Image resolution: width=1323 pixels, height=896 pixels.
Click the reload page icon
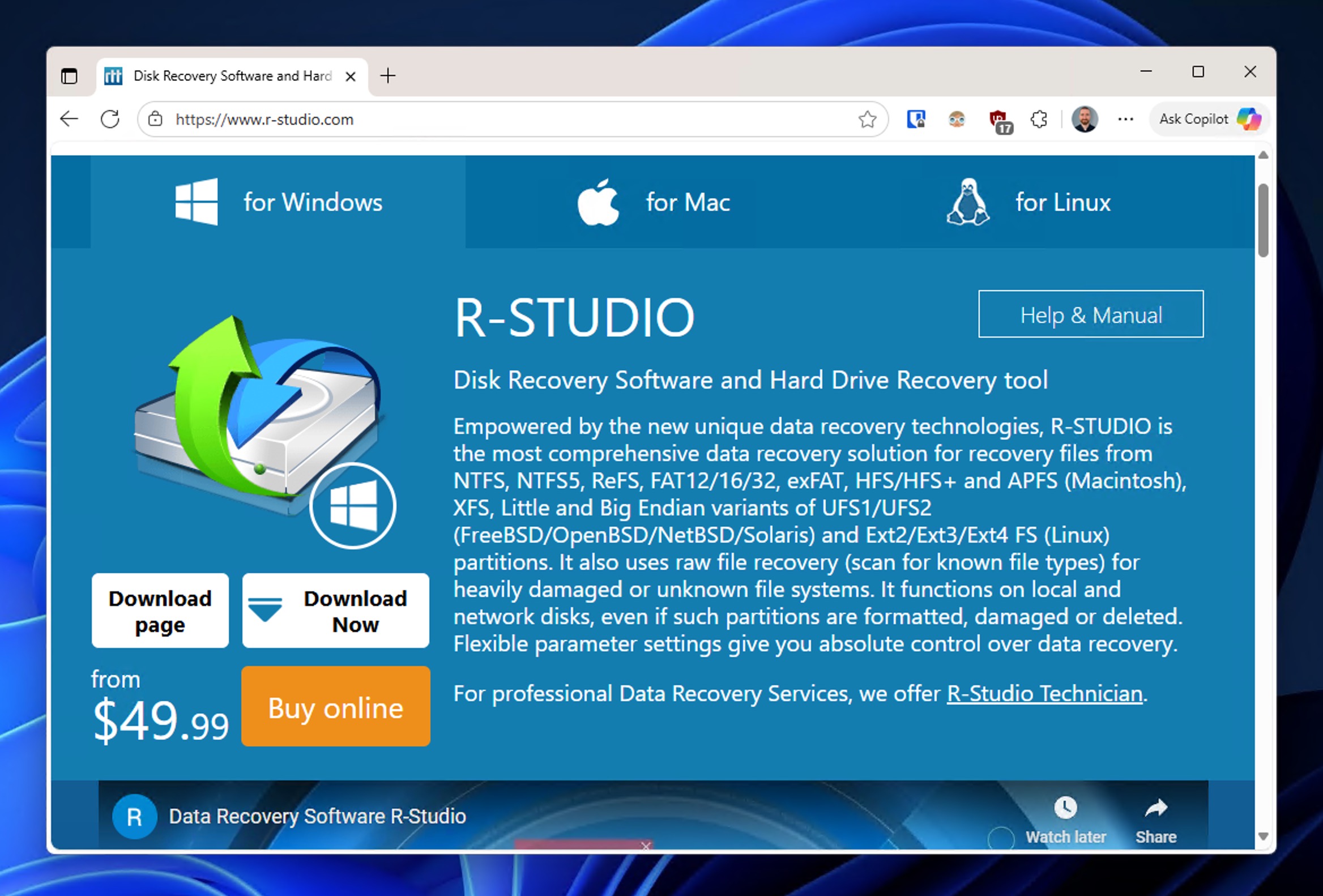(110, 119)
